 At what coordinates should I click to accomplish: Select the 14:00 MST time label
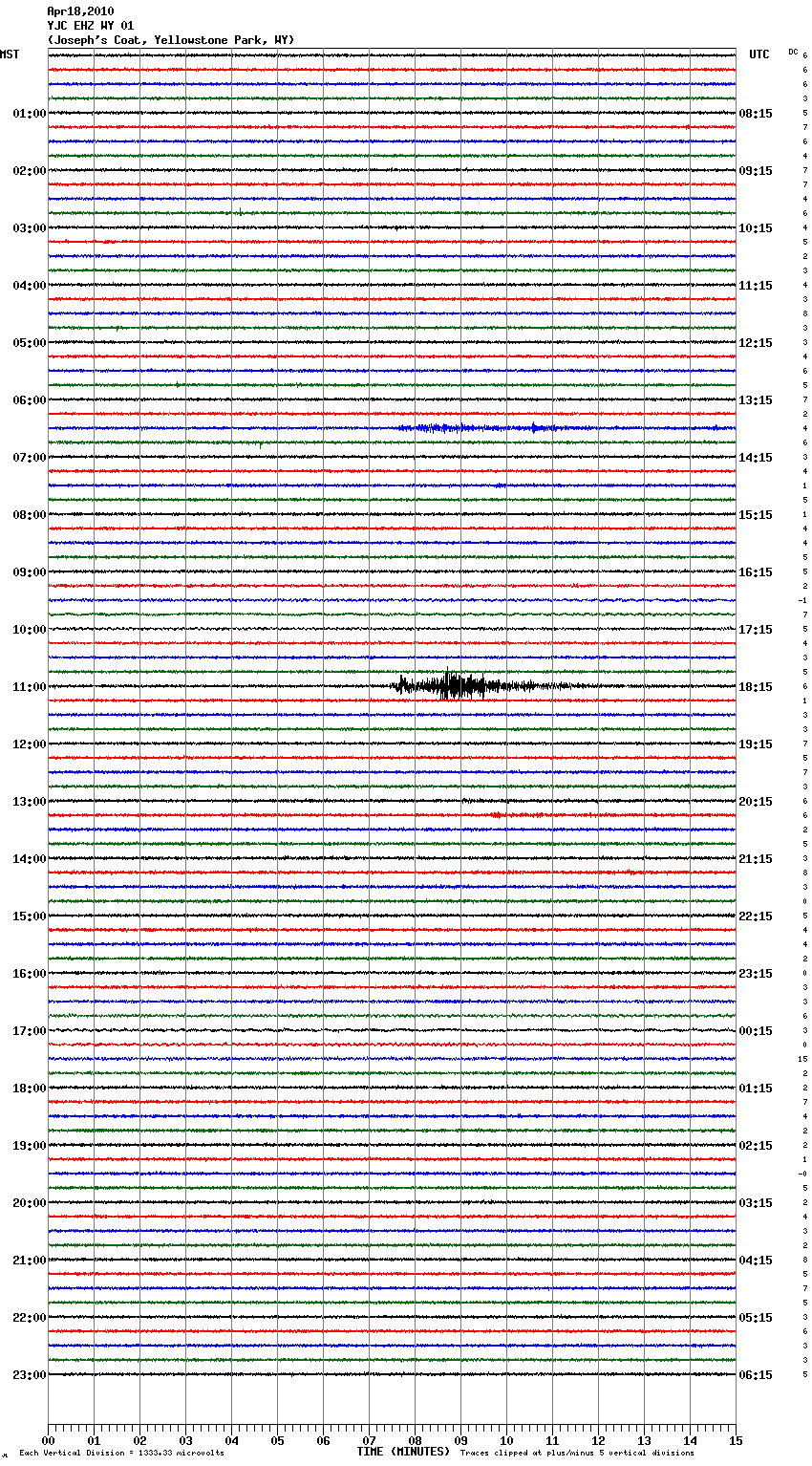pyautogui.click(x=29, y=859)
